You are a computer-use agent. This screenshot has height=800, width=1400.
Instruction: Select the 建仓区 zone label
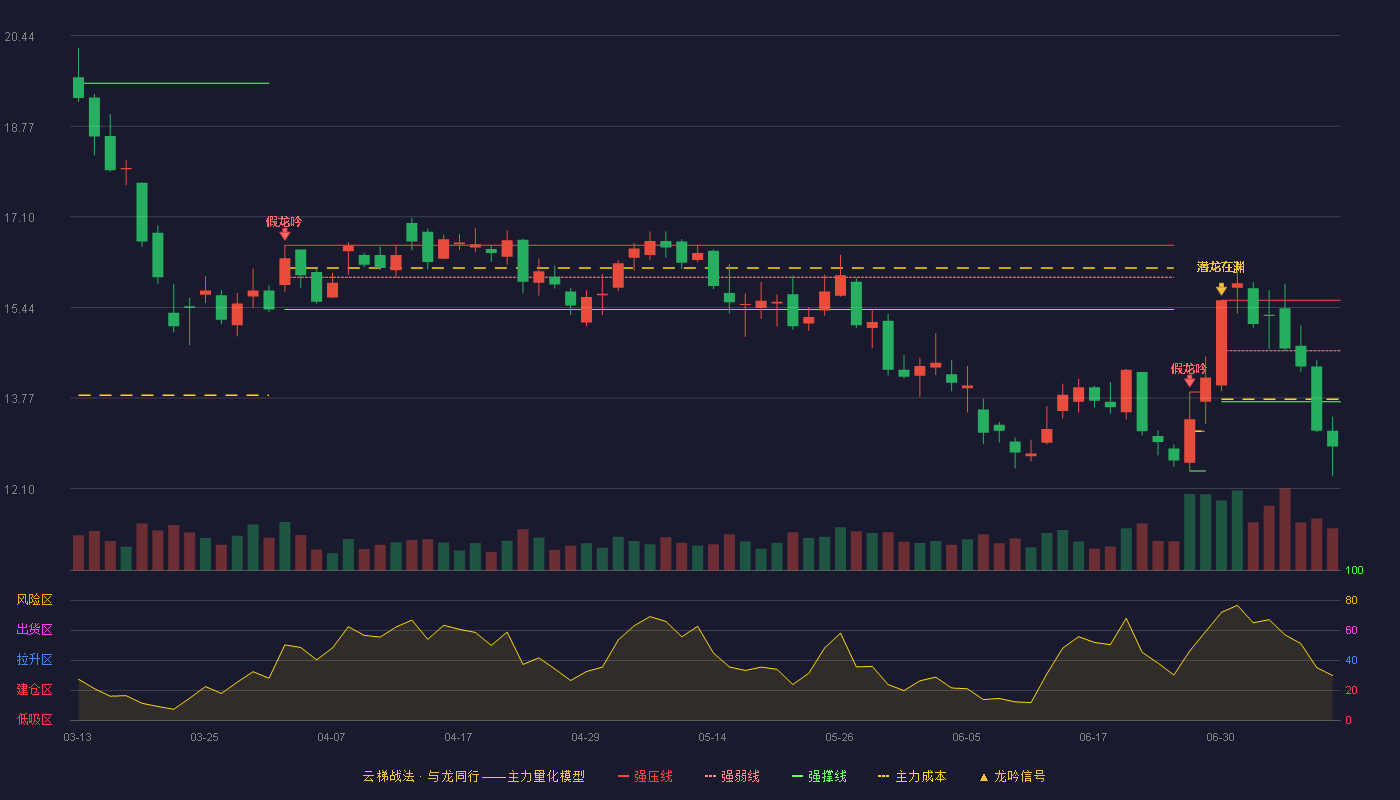34,690
